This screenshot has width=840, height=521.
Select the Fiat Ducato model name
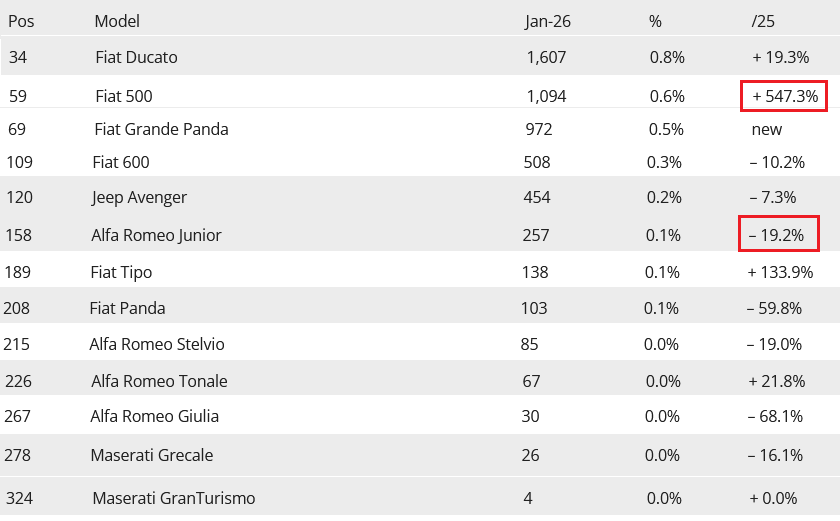point(136,57)
